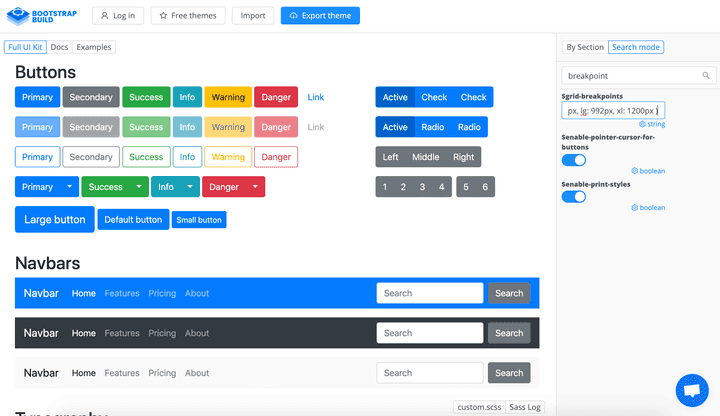Toggle the enable-pointer-cursor-for-buttons switch
The height and width of the screenshot is (416, 720).
coord(574,160)
